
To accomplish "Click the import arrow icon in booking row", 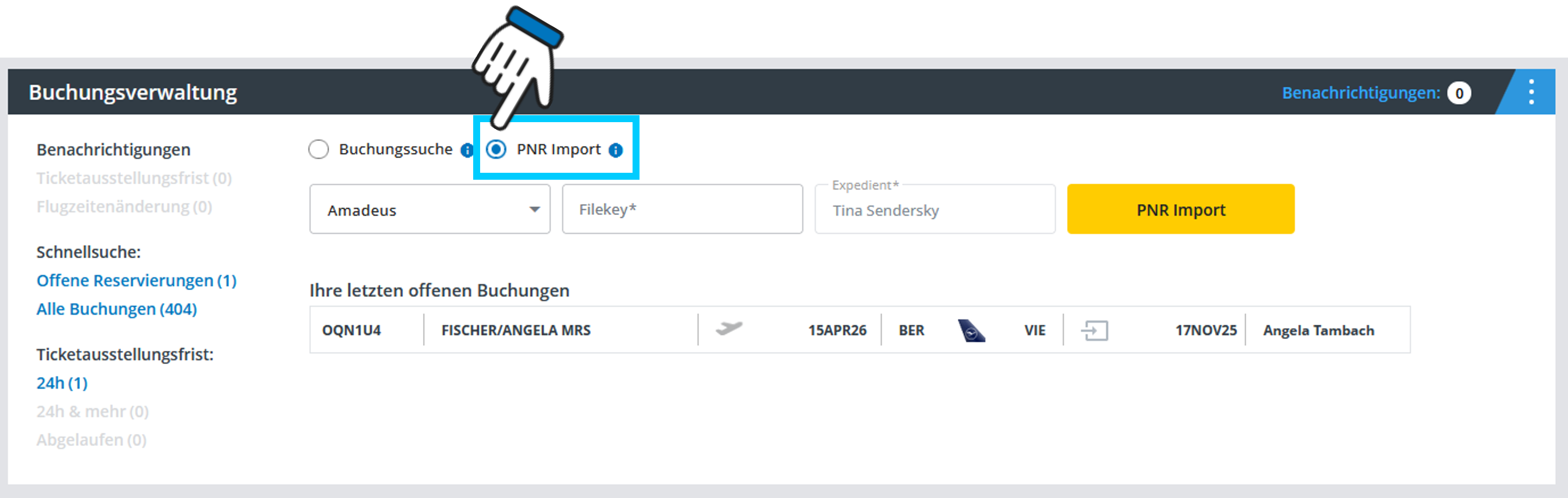I will (x=1094, y=331).
